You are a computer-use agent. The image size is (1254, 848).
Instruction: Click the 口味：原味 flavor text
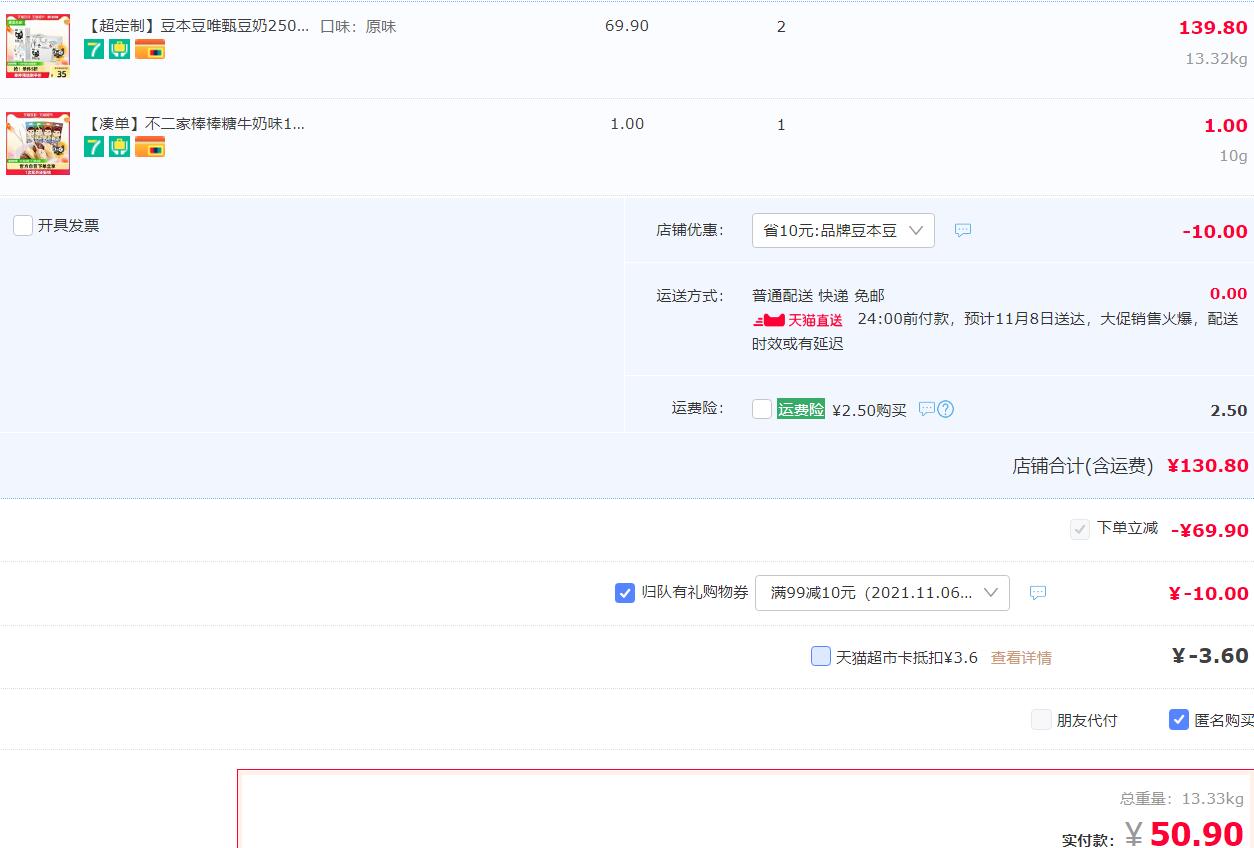[x=358, y=27]
